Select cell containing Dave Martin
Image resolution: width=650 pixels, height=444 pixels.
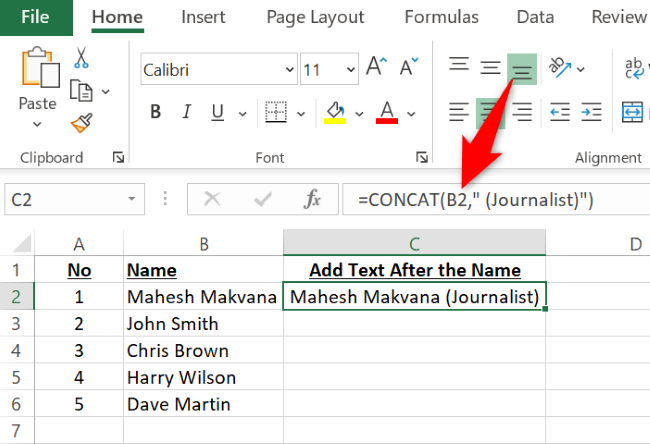[204, 404]
